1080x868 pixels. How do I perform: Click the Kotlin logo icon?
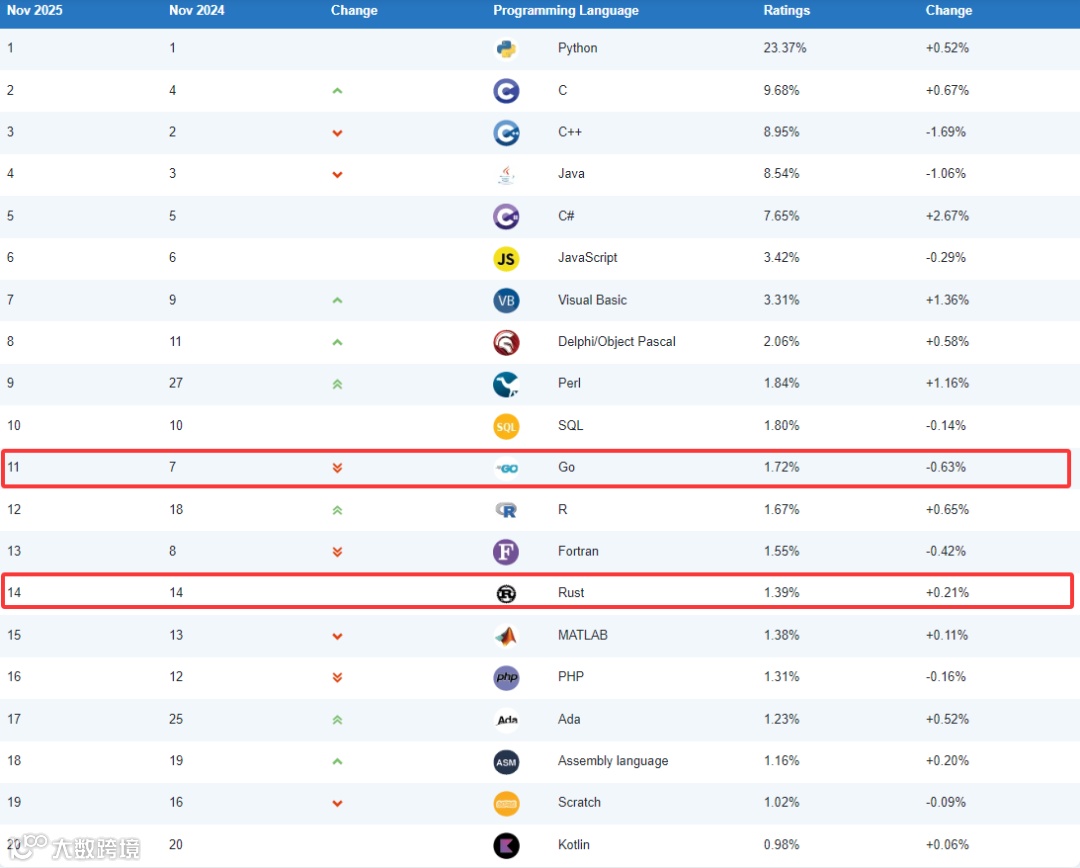click(x=506, y=846)
